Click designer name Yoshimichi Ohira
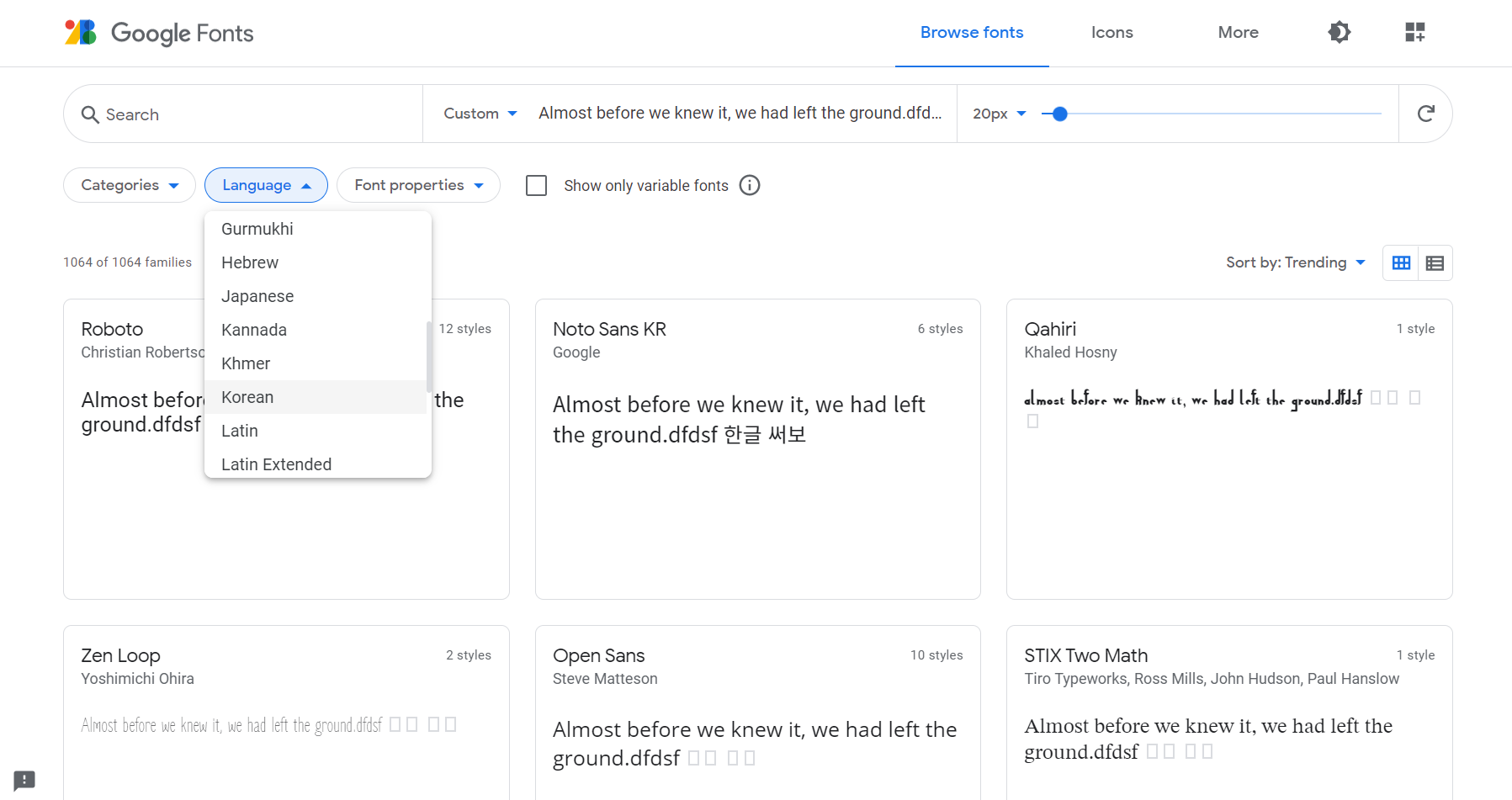The image size is (1512, 800). pyautogui.click(x=137, y=679)
